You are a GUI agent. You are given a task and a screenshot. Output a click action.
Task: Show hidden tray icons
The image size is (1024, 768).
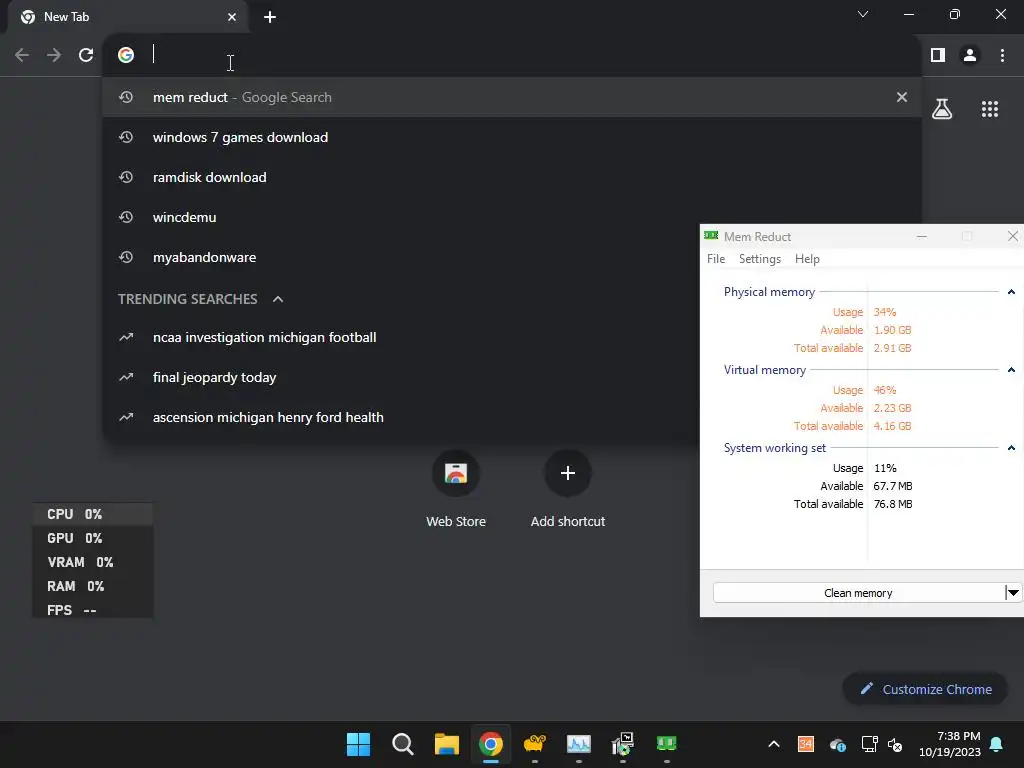pos(774,744)
